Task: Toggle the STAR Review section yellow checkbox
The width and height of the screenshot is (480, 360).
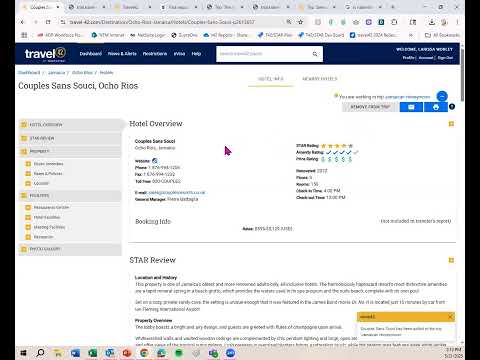Action: tap(451, 260)
